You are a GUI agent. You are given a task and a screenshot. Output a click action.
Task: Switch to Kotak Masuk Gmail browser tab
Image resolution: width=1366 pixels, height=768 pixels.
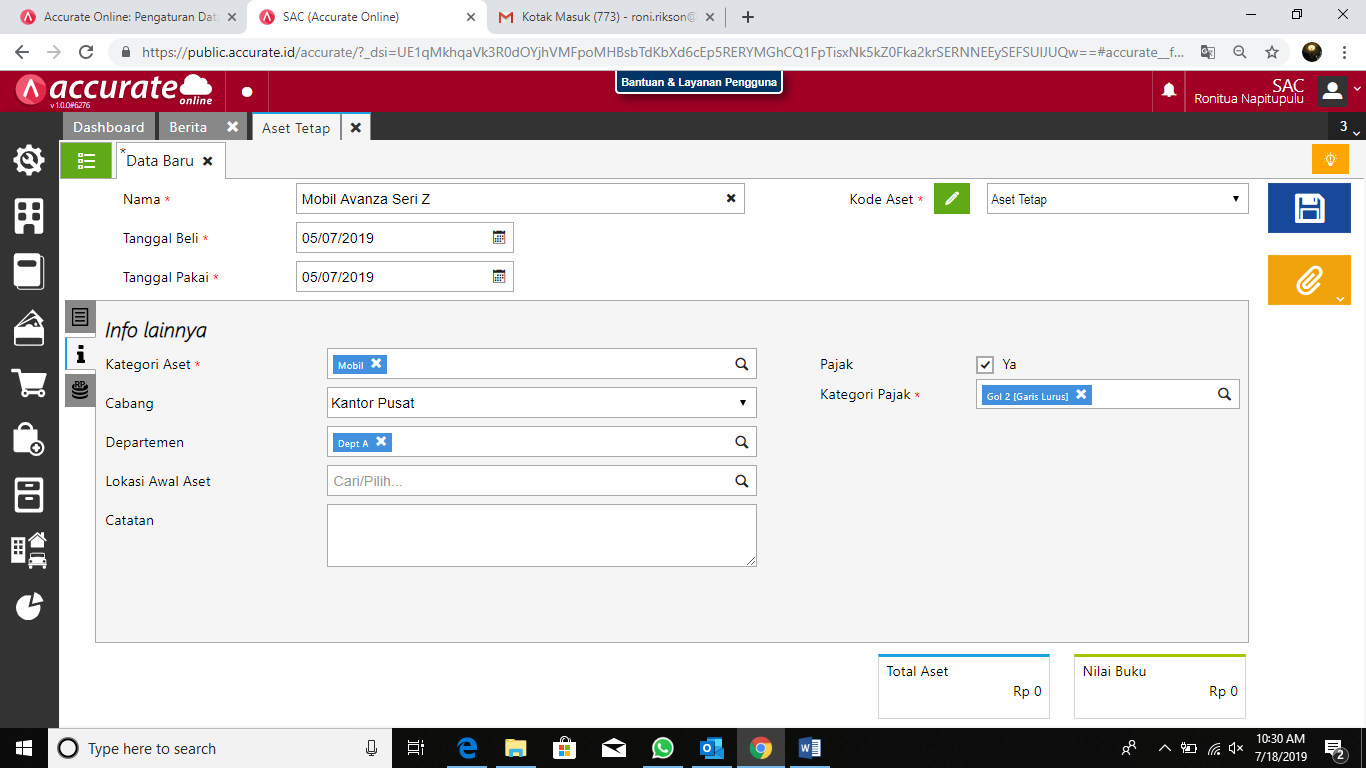point(608,17)
